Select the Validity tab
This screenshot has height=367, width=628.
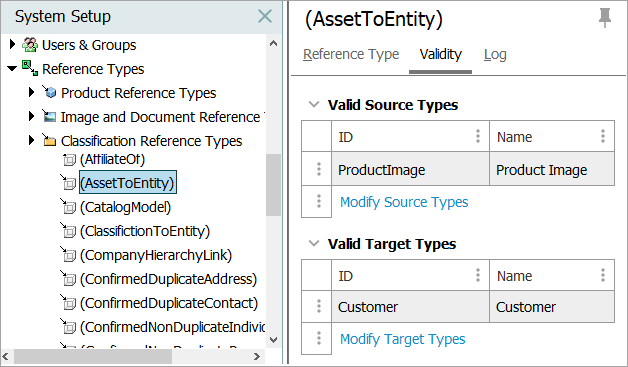[441, 54]
